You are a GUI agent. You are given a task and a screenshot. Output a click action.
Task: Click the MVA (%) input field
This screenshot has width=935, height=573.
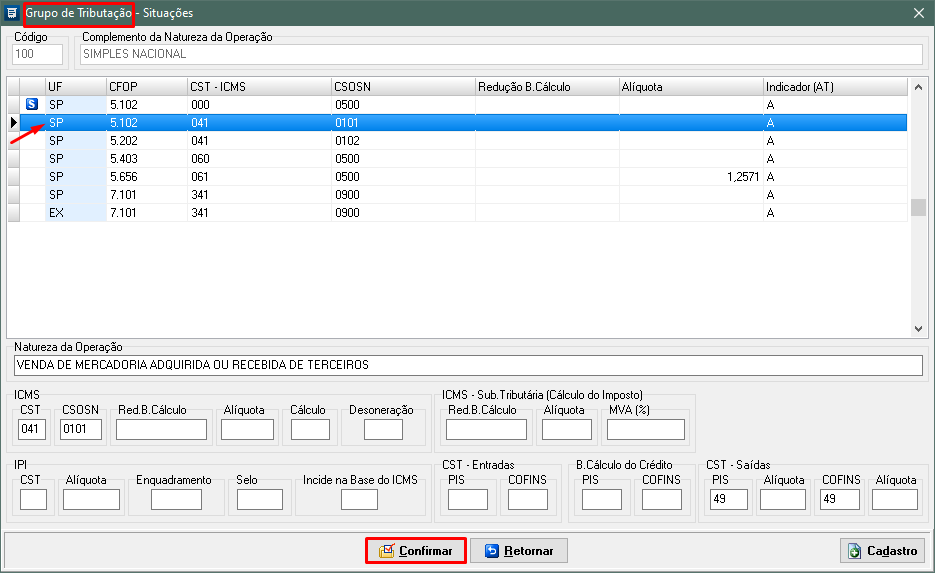tap(645, 430)
